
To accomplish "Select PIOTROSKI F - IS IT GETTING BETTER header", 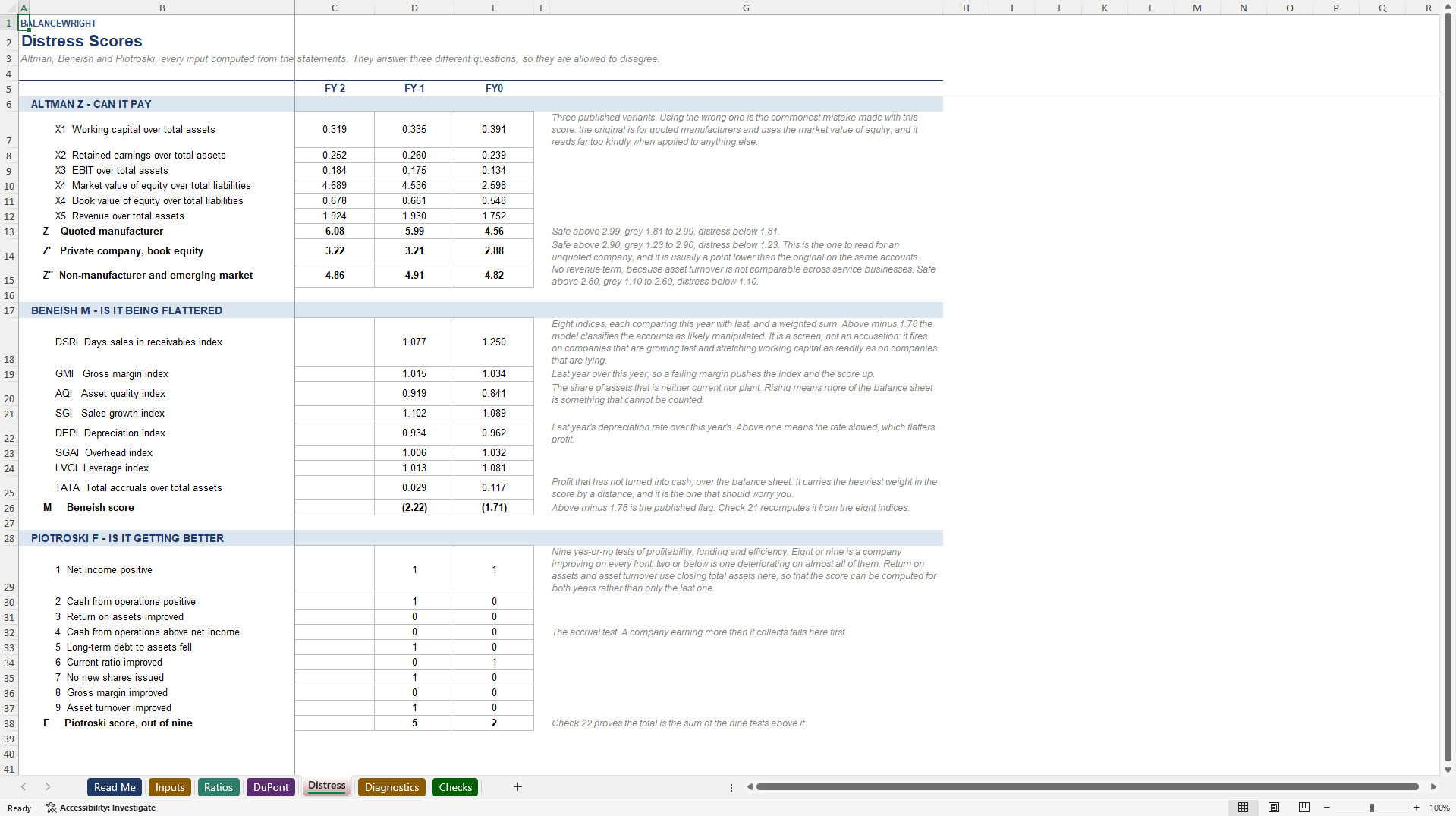I will (127, 538).
